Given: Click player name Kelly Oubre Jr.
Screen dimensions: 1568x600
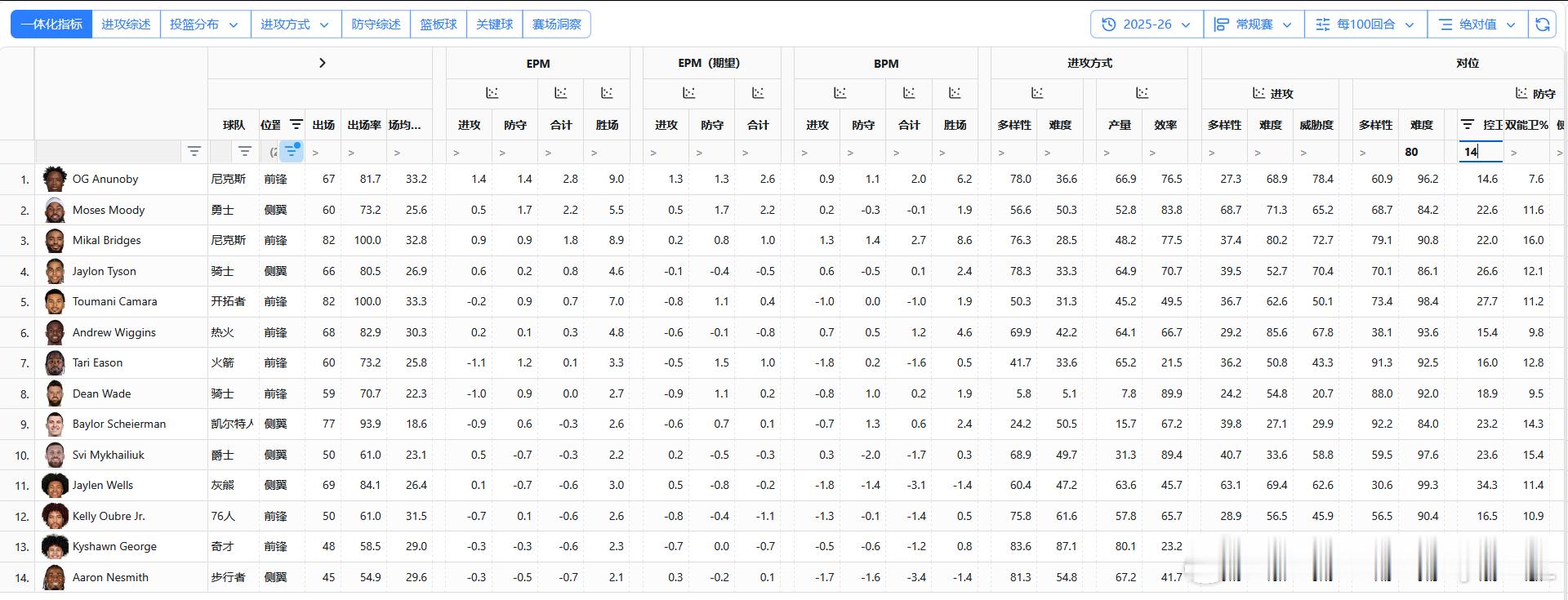Looking at the screenshot, I should pos(109,516).
